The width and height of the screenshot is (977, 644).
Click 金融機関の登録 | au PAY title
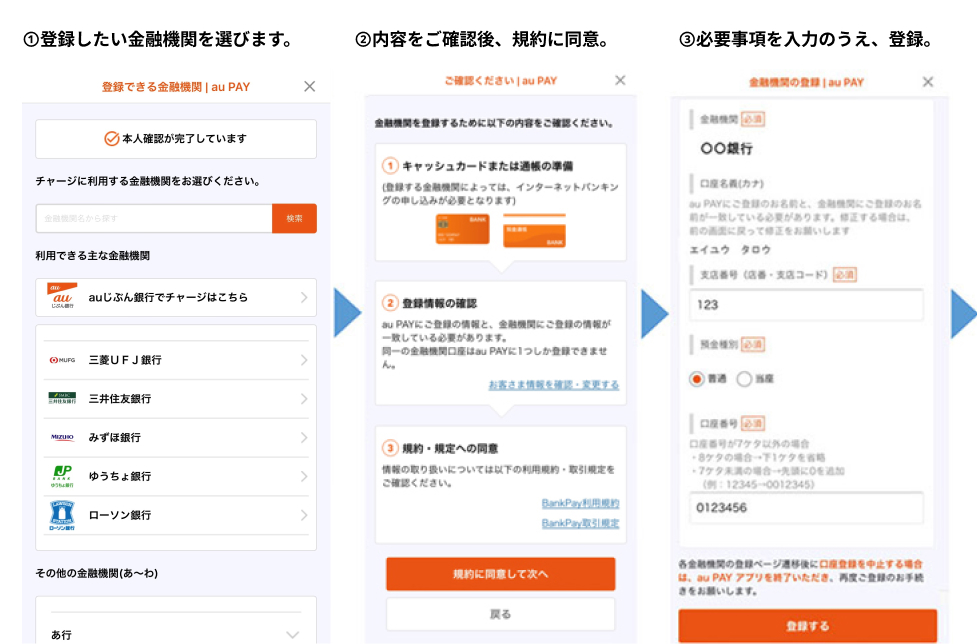(x=806, y=82)
